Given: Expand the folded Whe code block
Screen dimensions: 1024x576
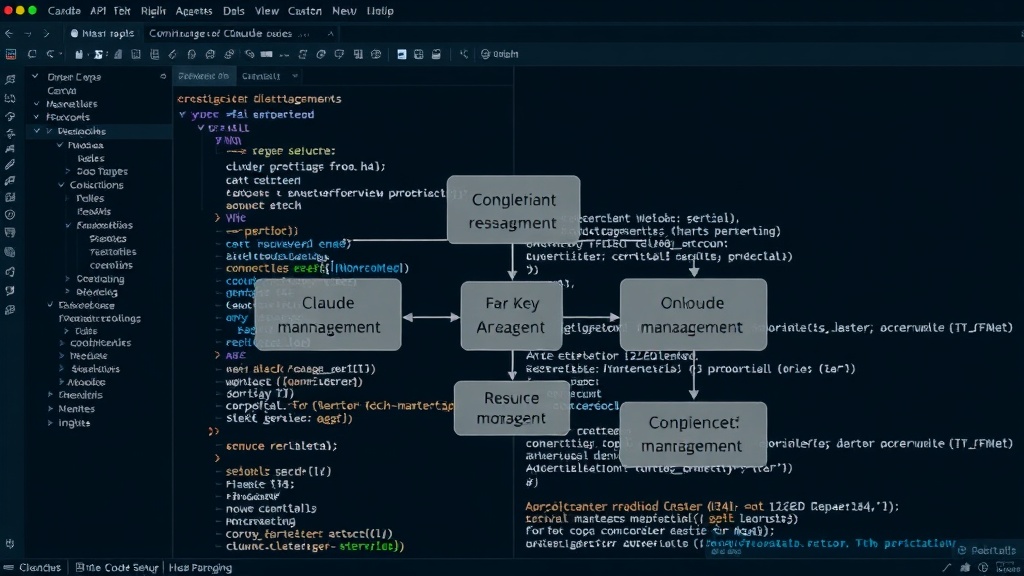Looking at the screenshot, I should 217,217.
